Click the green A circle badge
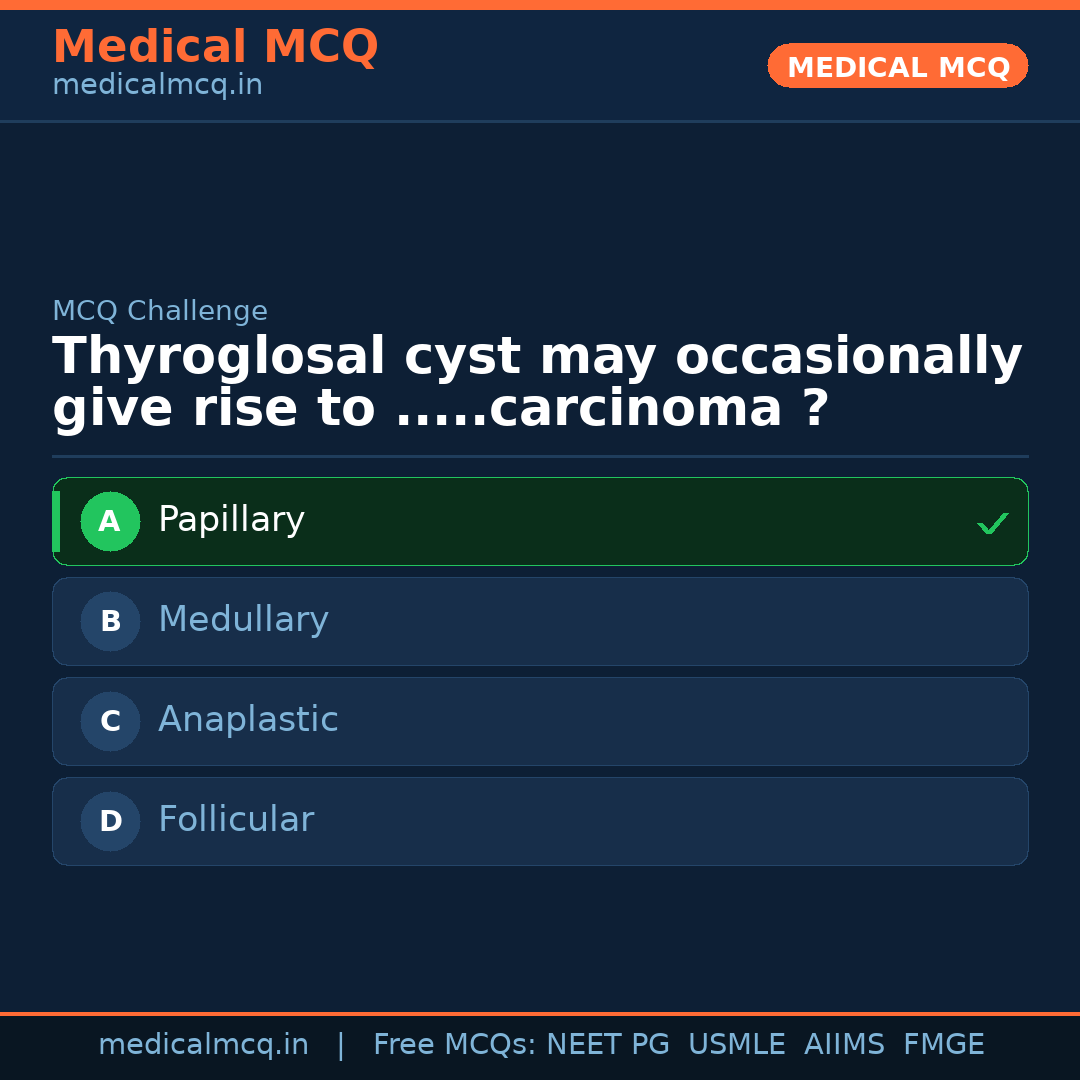1080x1080 pixels. pyautogui.click(x=110, y=521)
